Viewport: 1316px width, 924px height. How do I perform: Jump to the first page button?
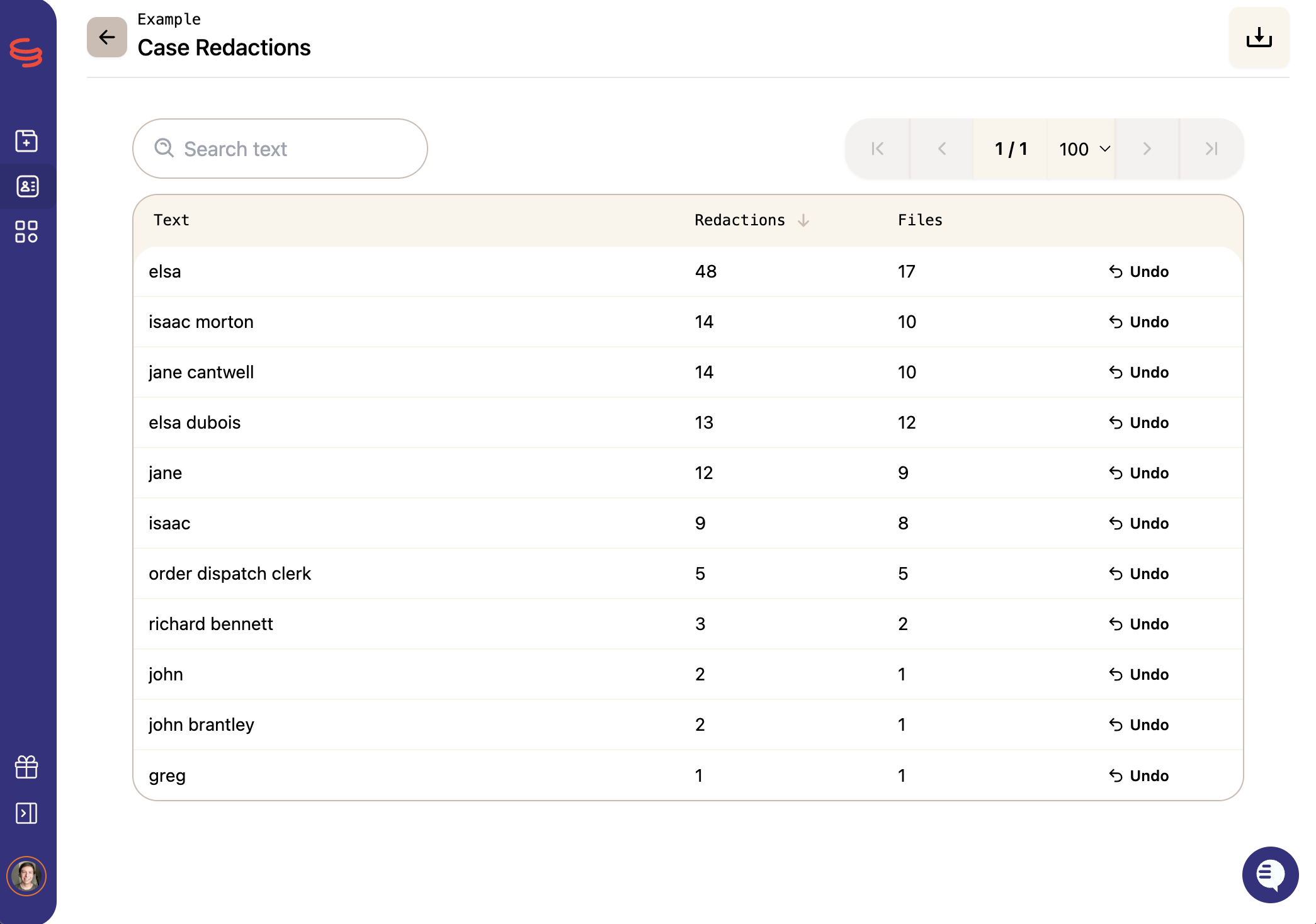coord(878,149)
